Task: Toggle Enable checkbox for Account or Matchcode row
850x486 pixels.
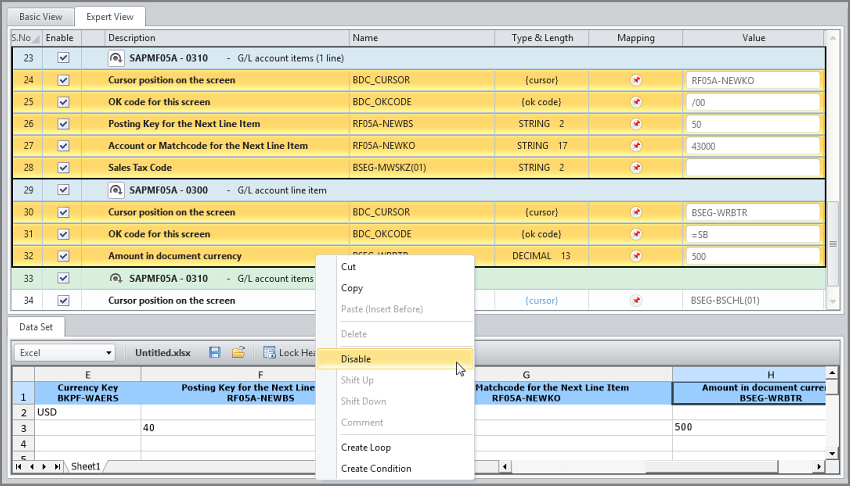Action: click(63, 146)
